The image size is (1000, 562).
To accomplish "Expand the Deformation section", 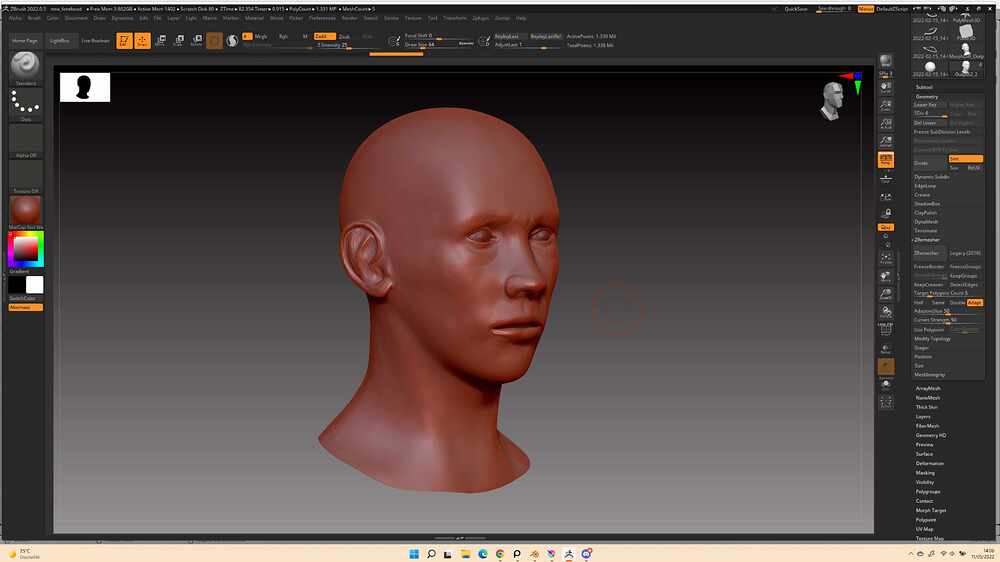I will 930,463.
